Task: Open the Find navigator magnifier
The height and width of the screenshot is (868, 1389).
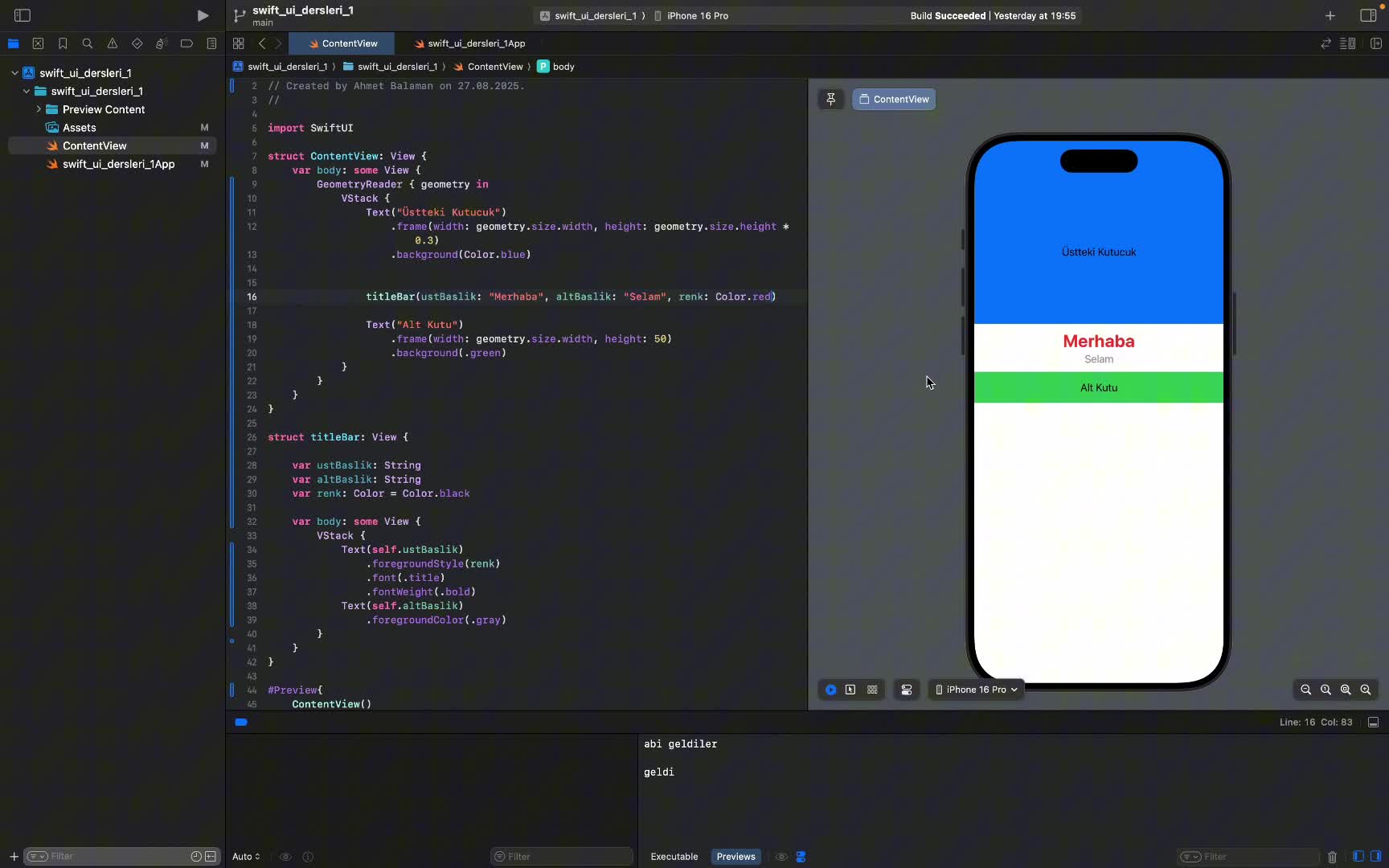Action: click(88, 43)
